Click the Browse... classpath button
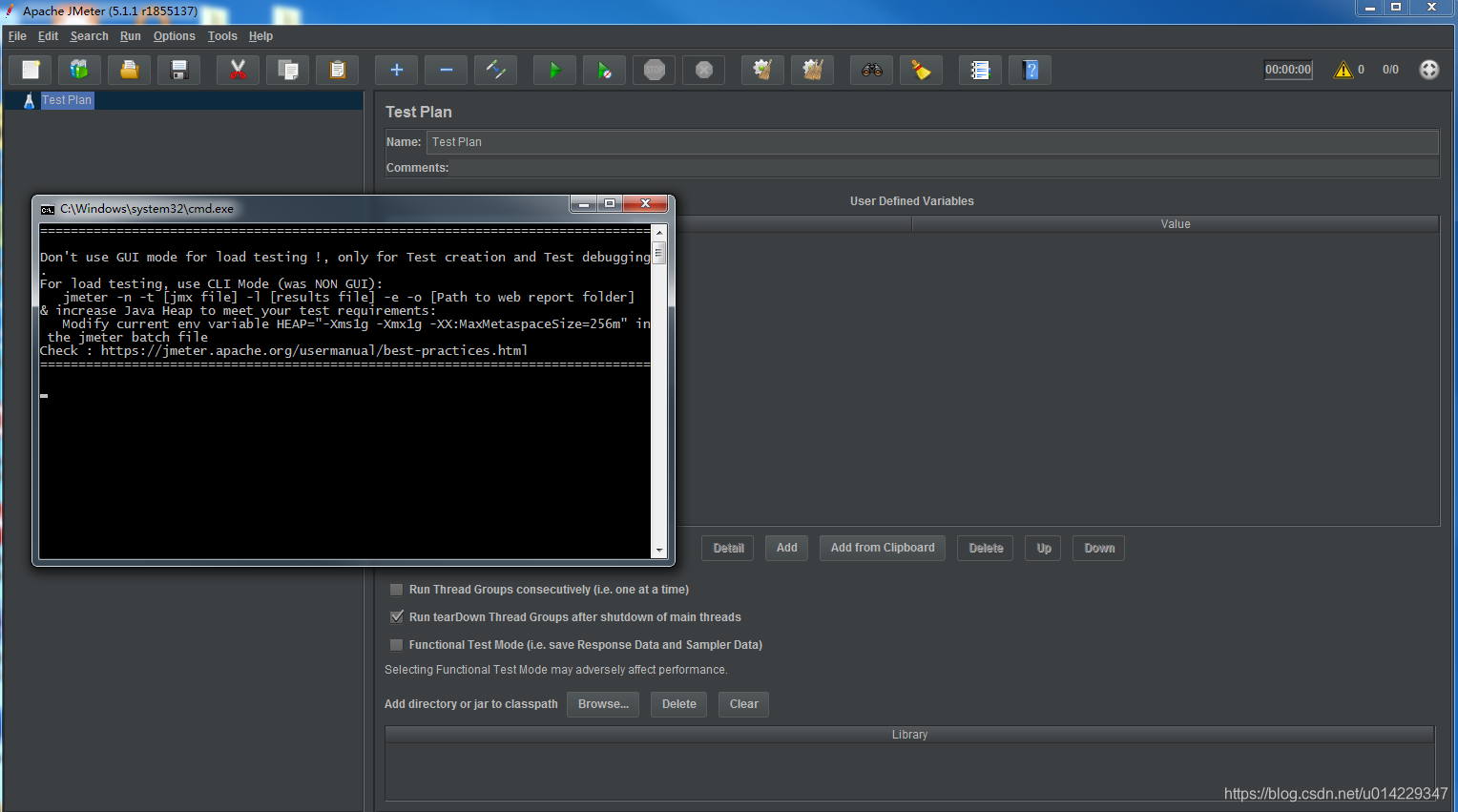The width and height of the screenshot is (1458, 812). click(x=603, y=704)
